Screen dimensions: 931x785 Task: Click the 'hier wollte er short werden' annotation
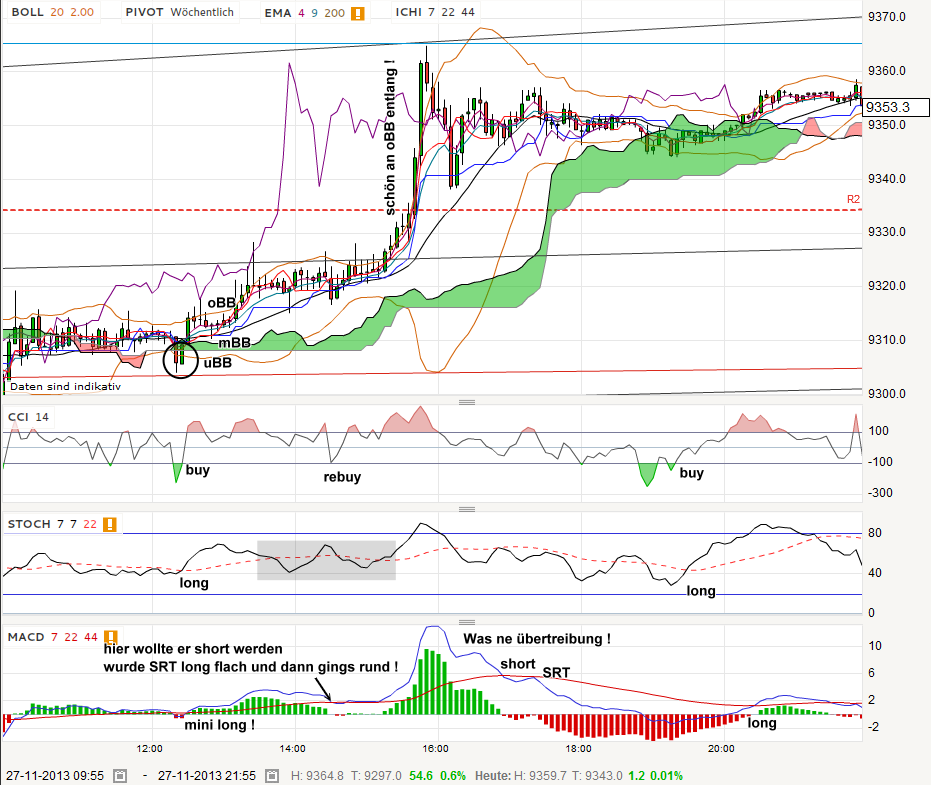(x=193, y=649)
